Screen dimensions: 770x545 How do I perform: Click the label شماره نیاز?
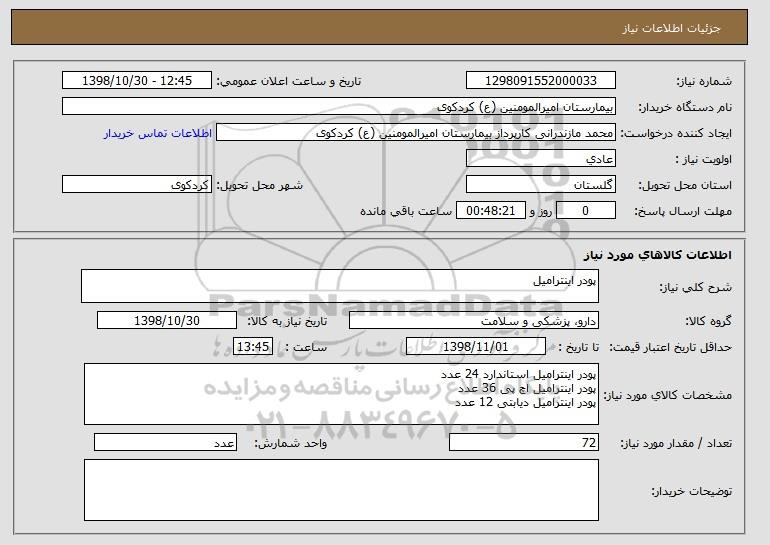704,82
